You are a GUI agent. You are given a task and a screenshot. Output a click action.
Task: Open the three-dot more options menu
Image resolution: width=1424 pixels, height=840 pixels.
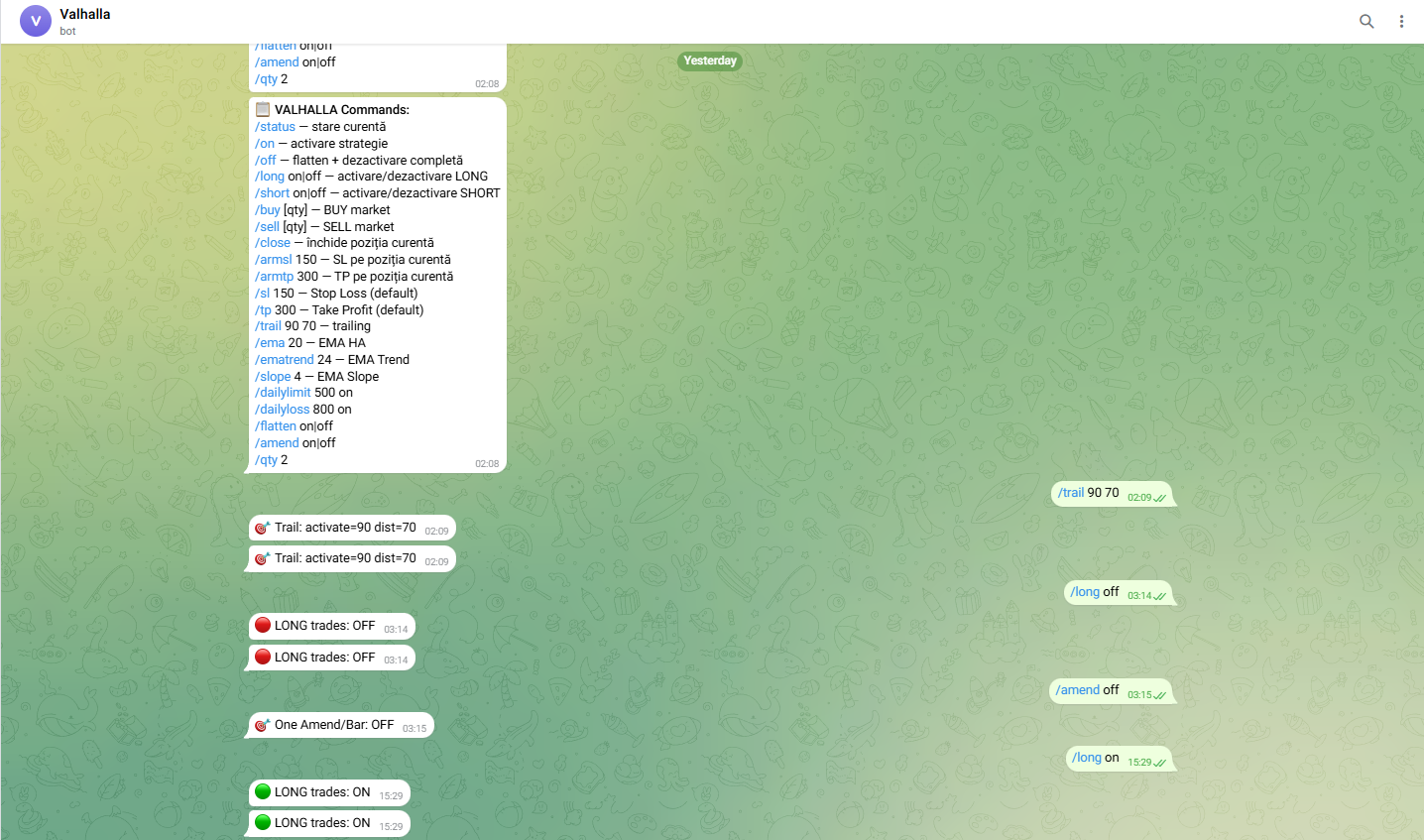(1401, 21)
